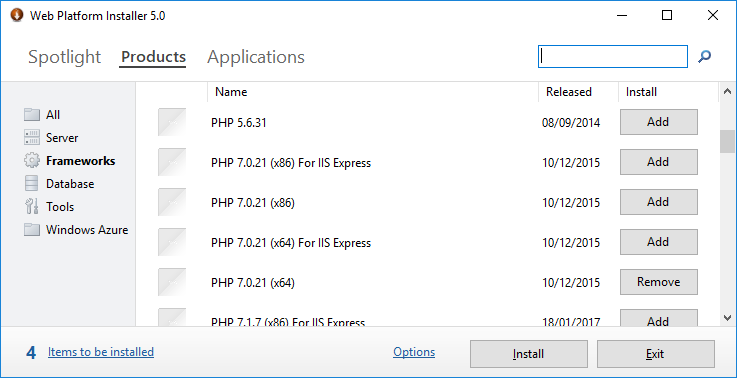Image resolution: width=737 pixels, height=378 pixels.
Task: Remove PHP 7.0.21 (x64) from install list
Action: tap(659, 282)
